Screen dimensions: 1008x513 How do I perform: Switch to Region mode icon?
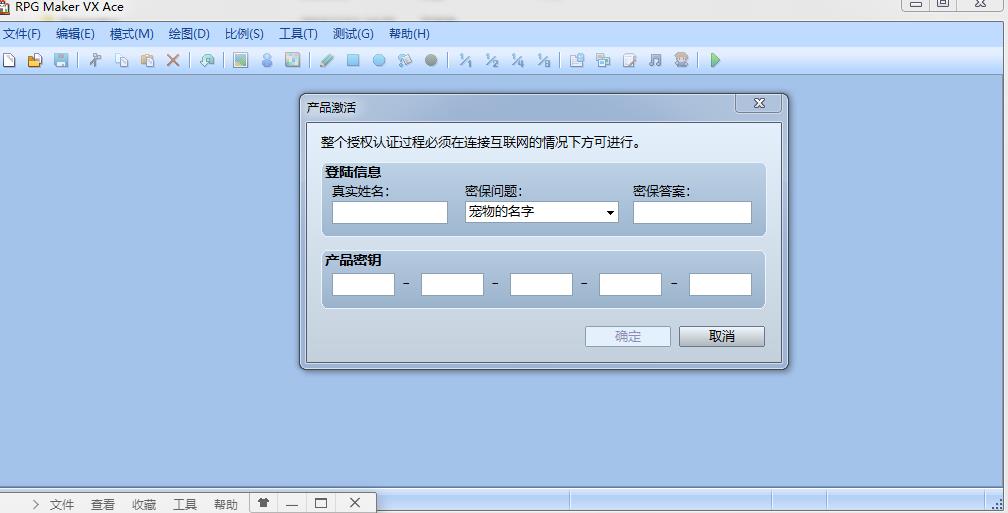coord(292,60)
